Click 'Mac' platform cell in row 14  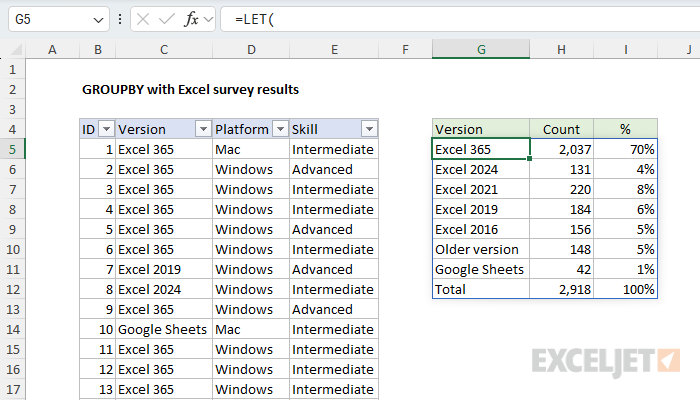click(x=251, y=329)
